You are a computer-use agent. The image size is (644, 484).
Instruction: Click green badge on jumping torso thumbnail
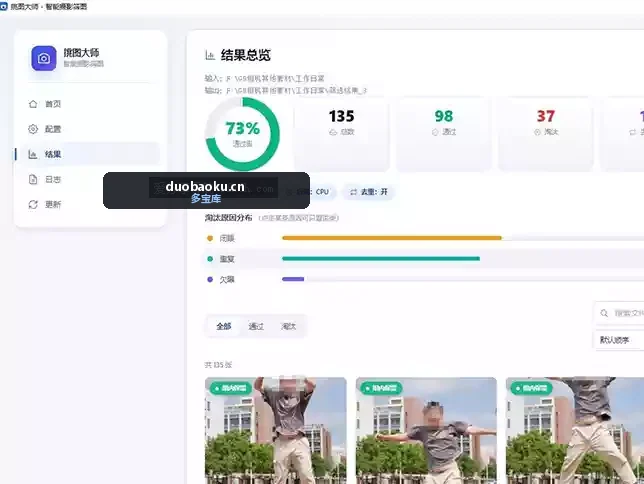[531, 388]
